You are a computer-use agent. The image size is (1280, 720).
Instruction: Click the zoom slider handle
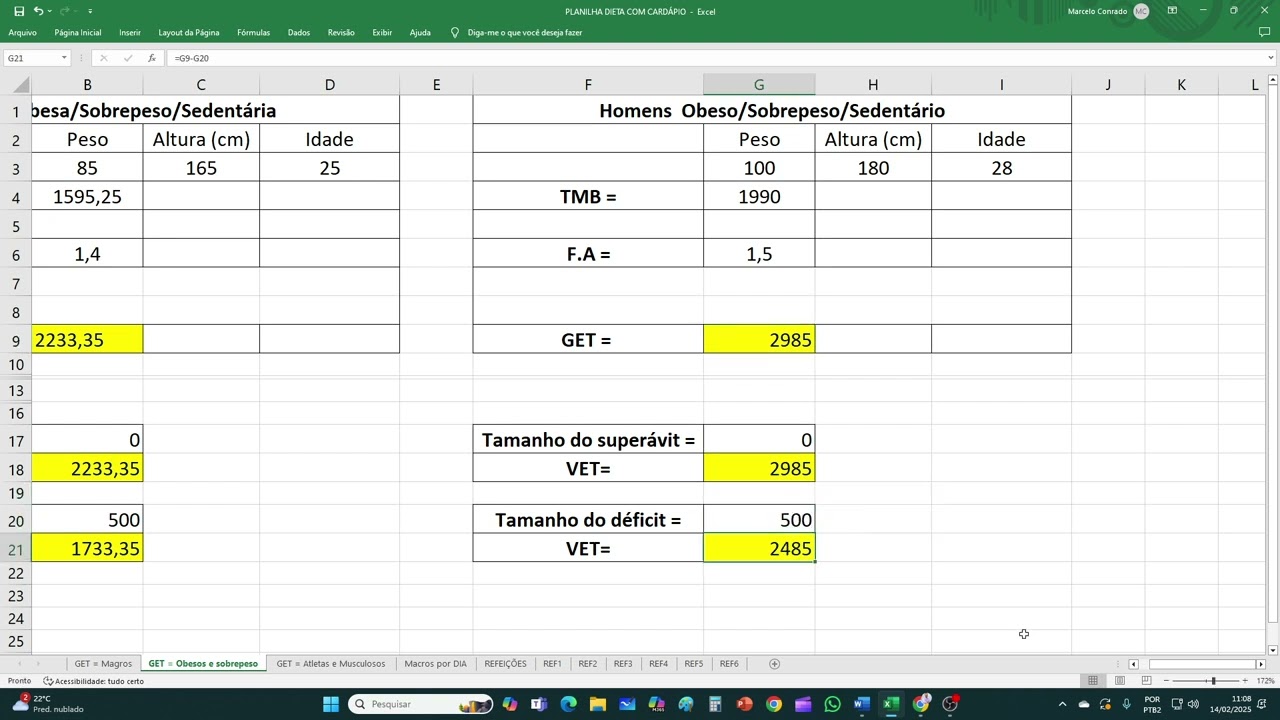click(1213, 681)
